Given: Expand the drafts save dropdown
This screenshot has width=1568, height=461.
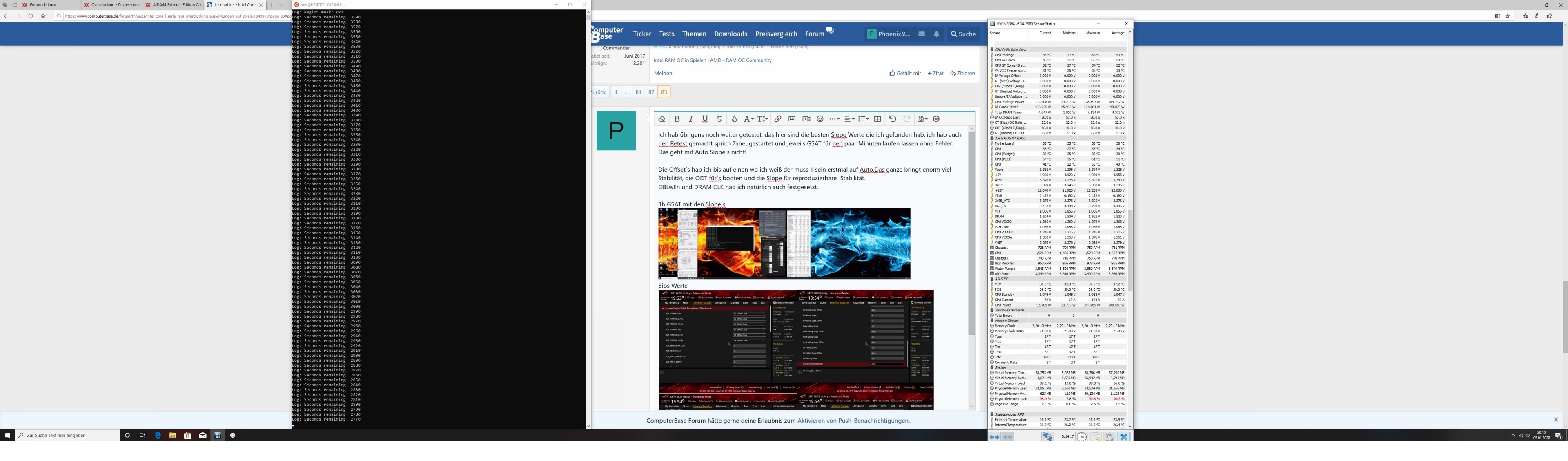Looking at the screenshot, I should click(922, 119).
